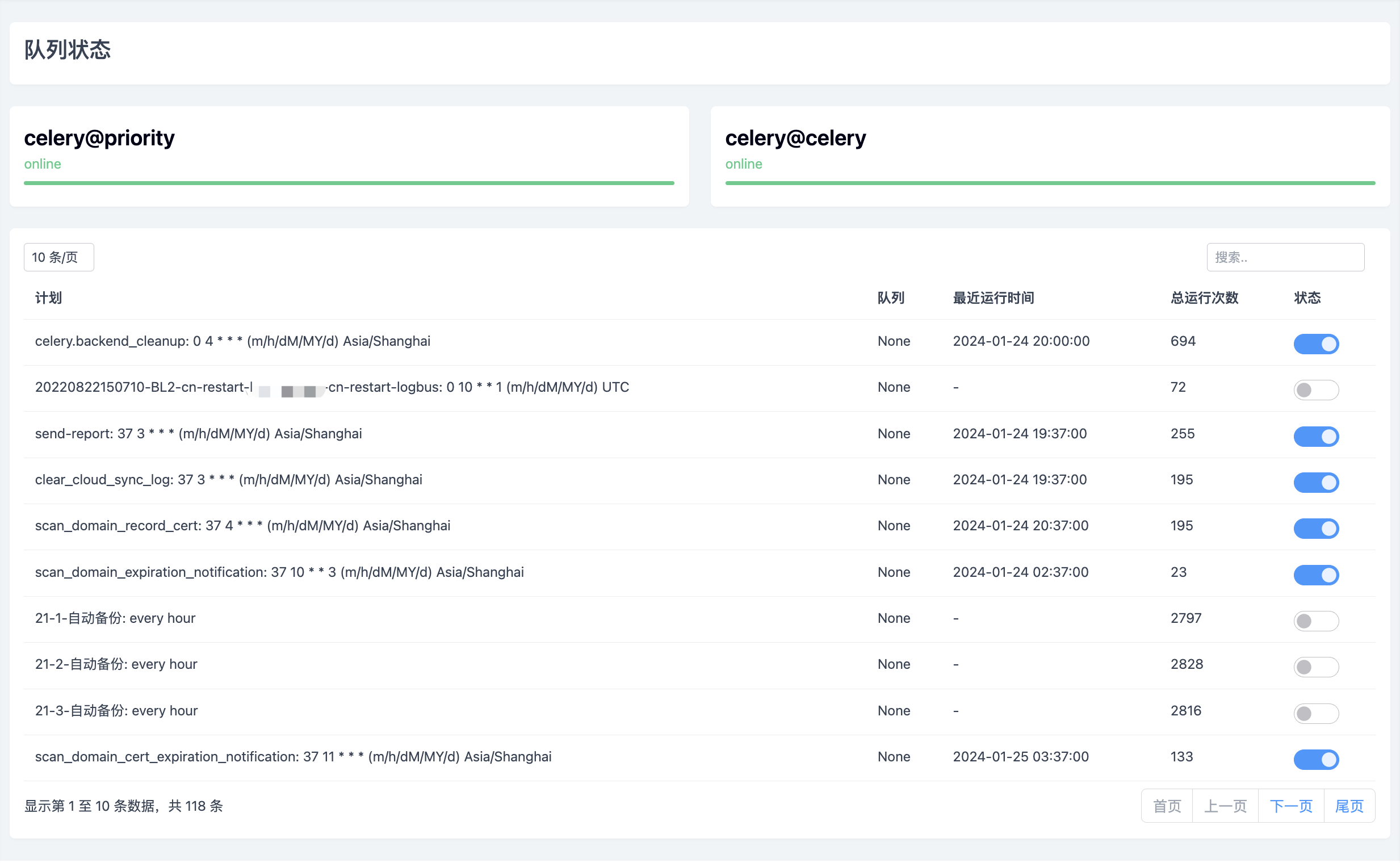Open the 10 条/页 page size dropdown
1400x863 pixels.
pyautogui.click(x=59, y=257)
